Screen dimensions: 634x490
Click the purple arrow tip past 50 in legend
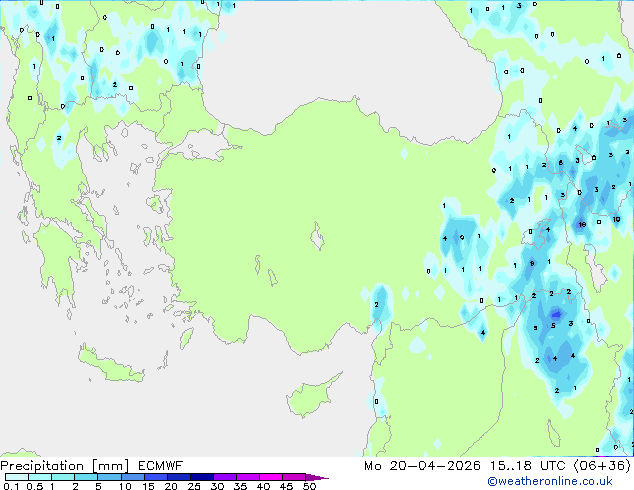(x=317, y=478)
